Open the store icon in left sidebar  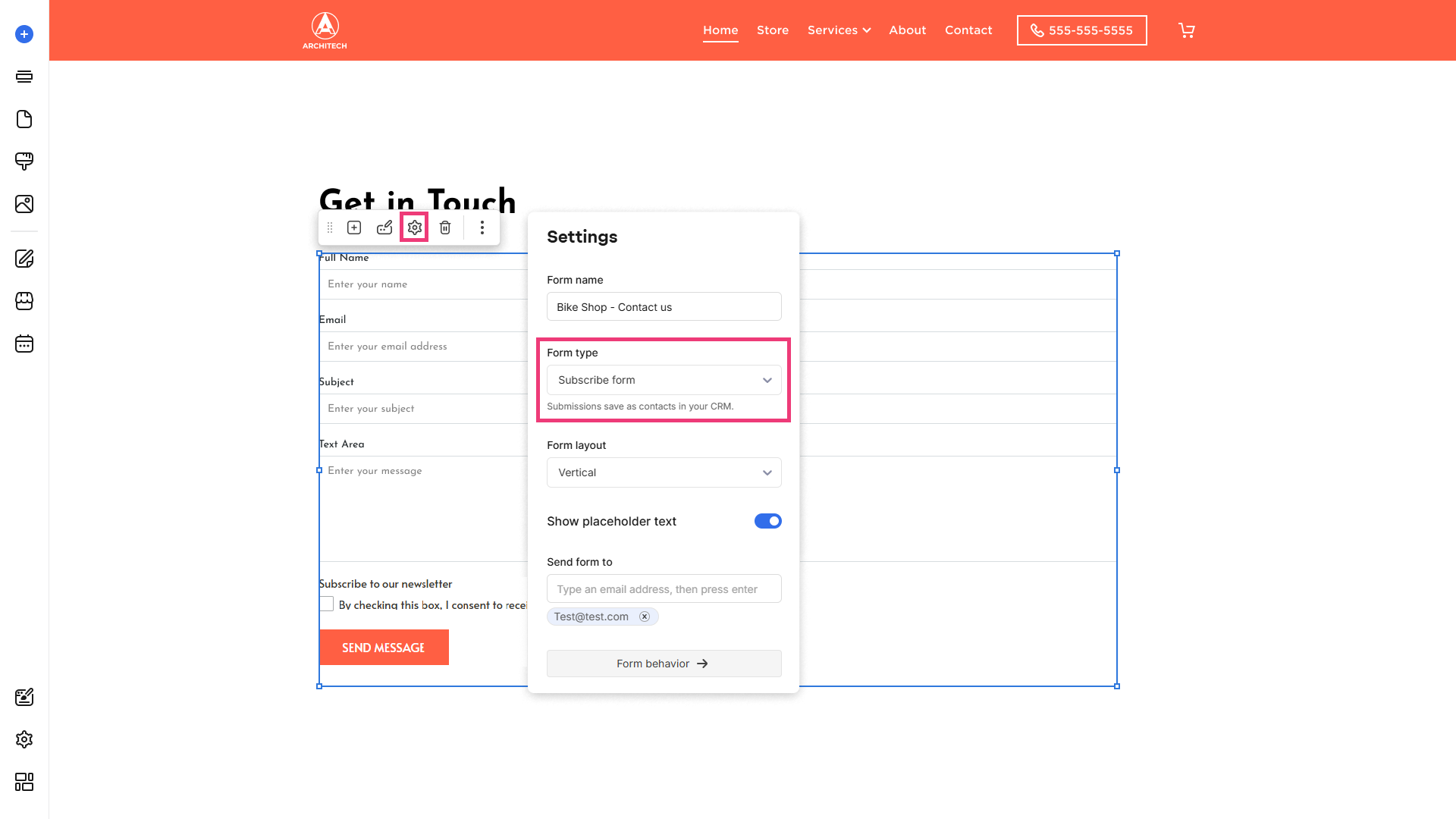[24, 301]
